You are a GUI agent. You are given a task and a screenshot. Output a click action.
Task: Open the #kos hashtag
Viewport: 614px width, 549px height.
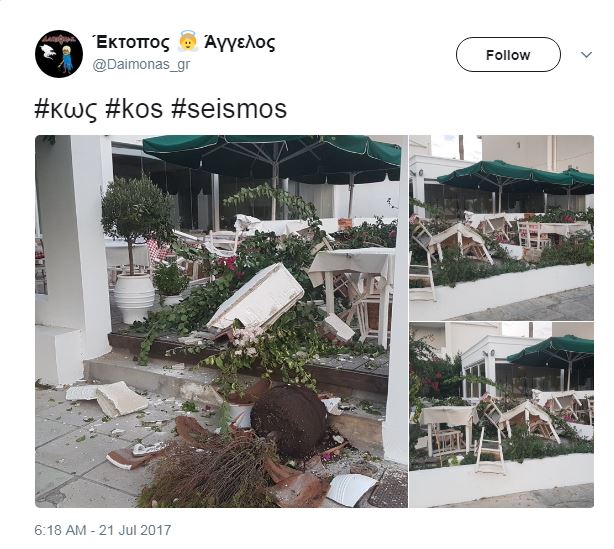pyautogui.click(x=134, y=109)
